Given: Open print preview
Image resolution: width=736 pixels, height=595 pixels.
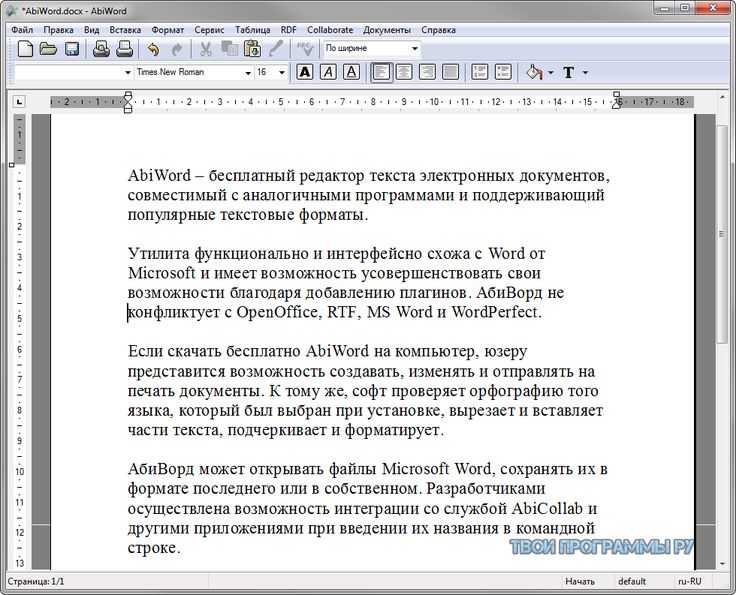Looking at the screenshot, I should click(101, 49).
